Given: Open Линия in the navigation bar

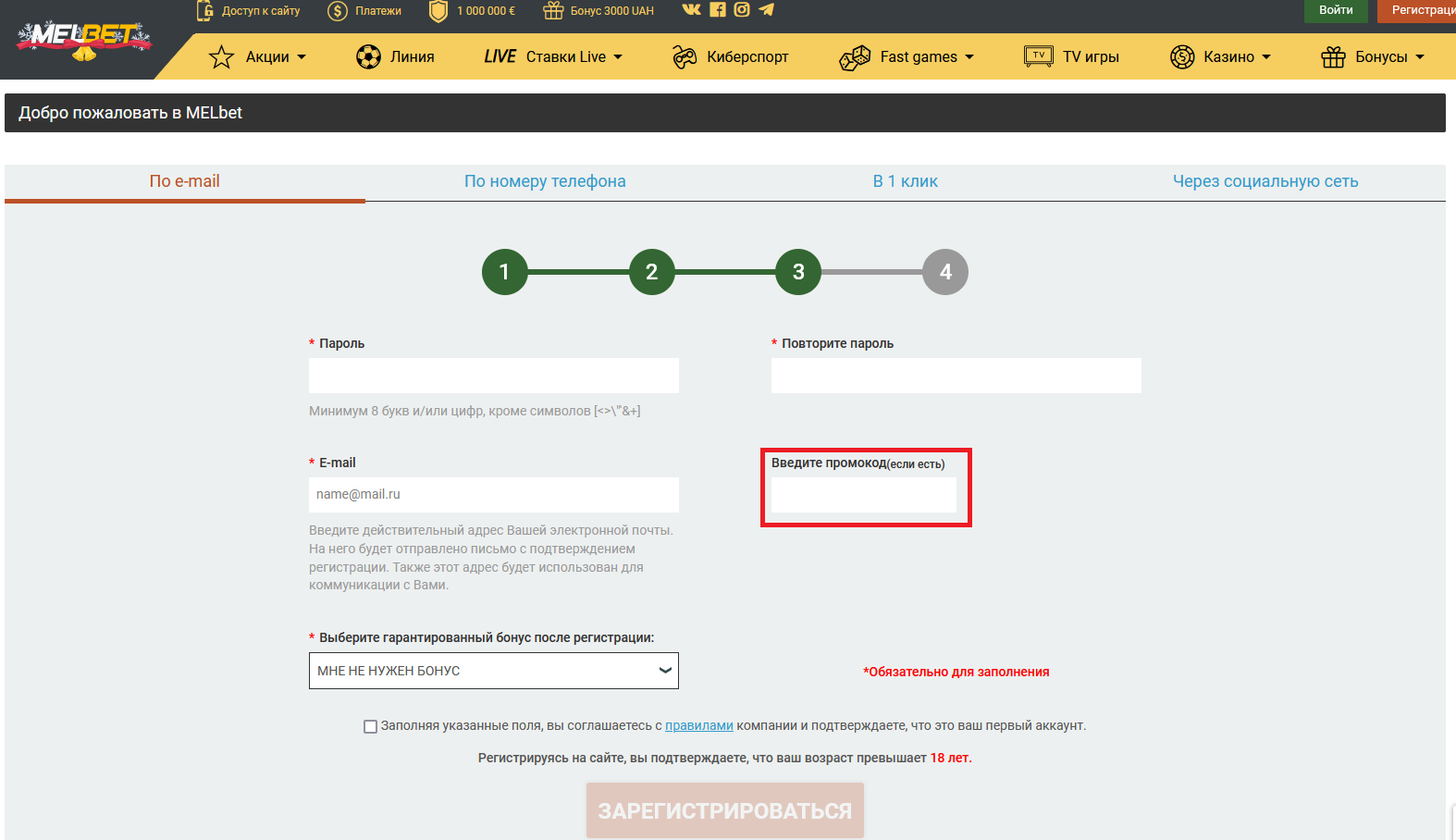Looking at the screenshot, I should coord(413,56).
